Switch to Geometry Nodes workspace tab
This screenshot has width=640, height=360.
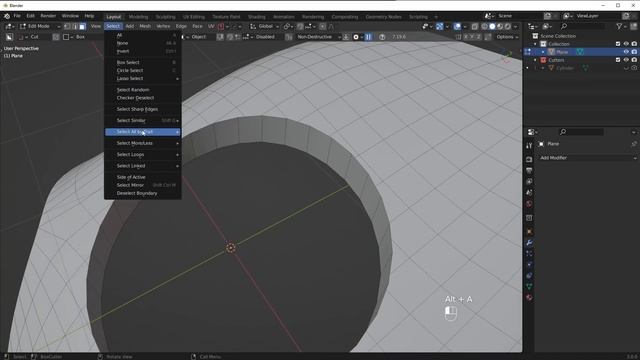[x=383, y=17]
